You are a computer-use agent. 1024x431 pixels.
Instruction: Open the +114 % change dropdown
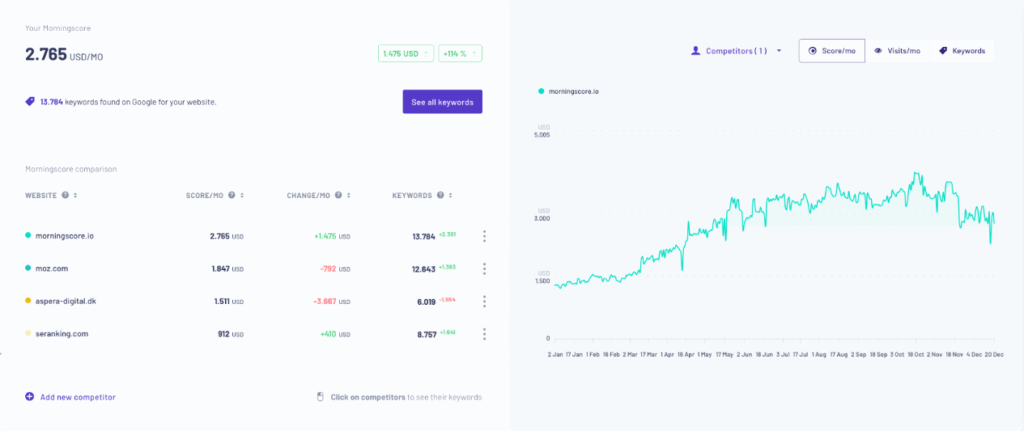461,53
